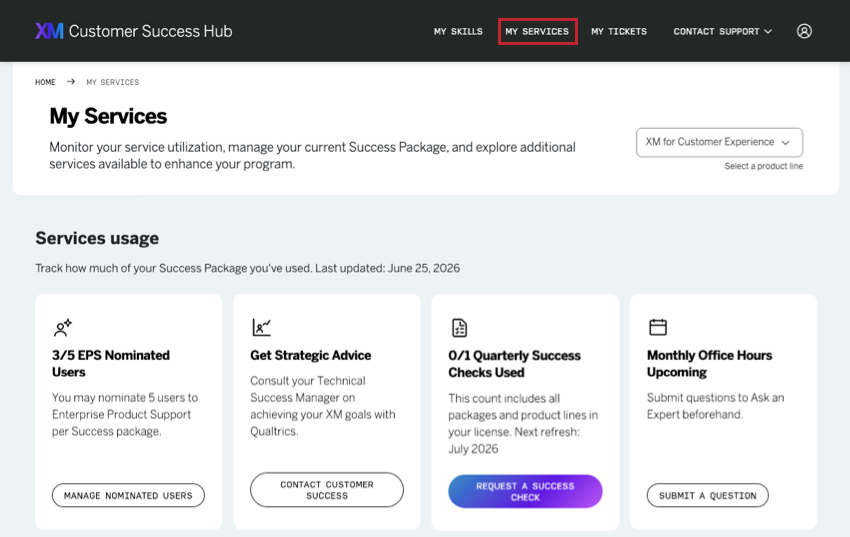Click the 'Last updated: June 25, 2026' line
The height and width of the screenshot is (537, 850).
pyautogui.click(x=388, y=268)
